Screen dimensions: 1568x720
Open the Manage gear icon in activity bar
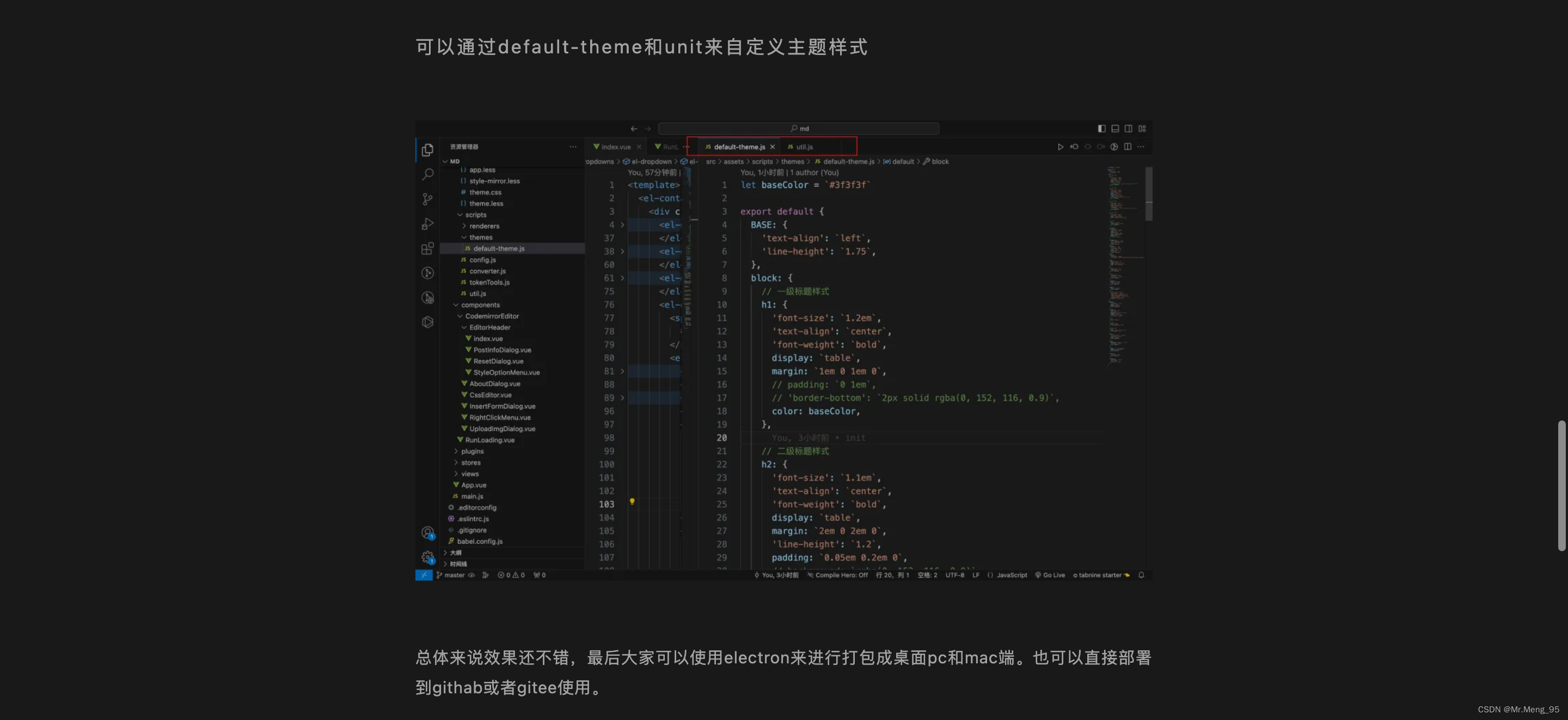(x=427, y=557)
